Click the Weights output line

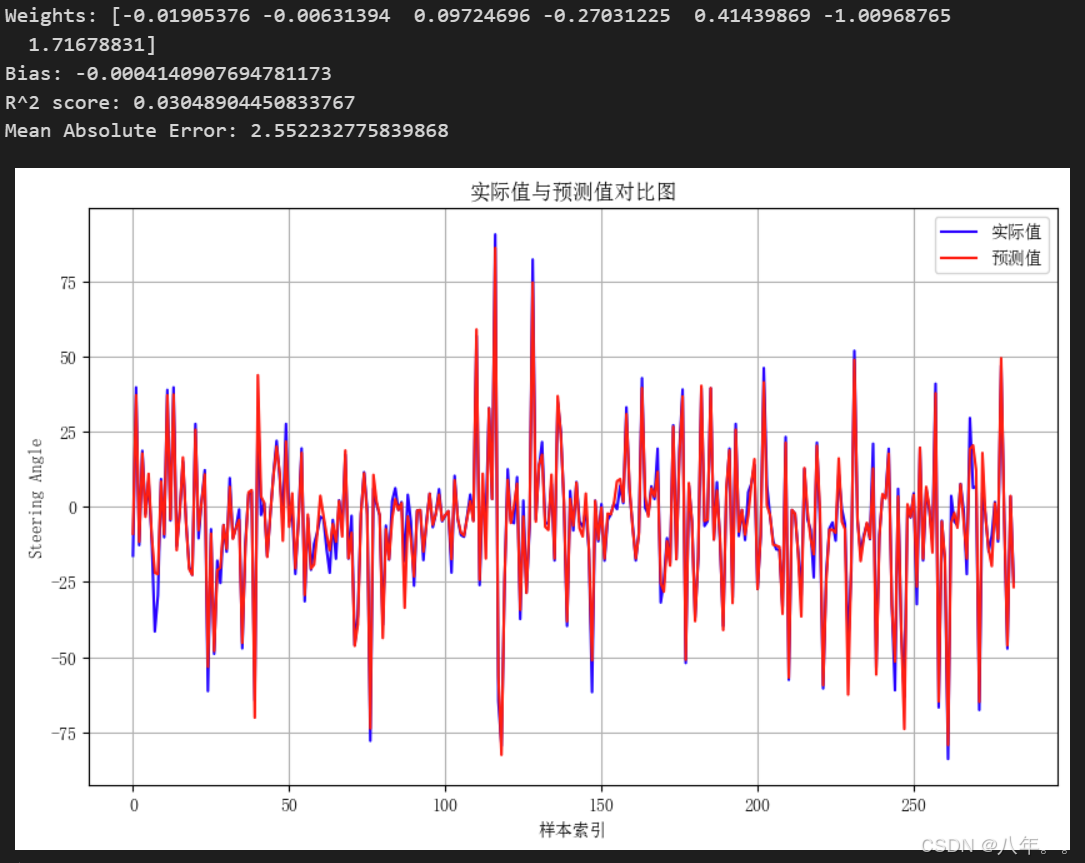(x=477, y=15)
